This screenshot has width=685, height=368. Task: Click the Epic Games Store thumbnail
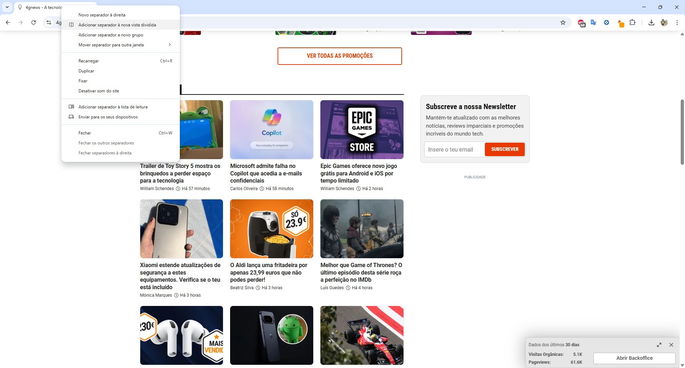(362, 129)
